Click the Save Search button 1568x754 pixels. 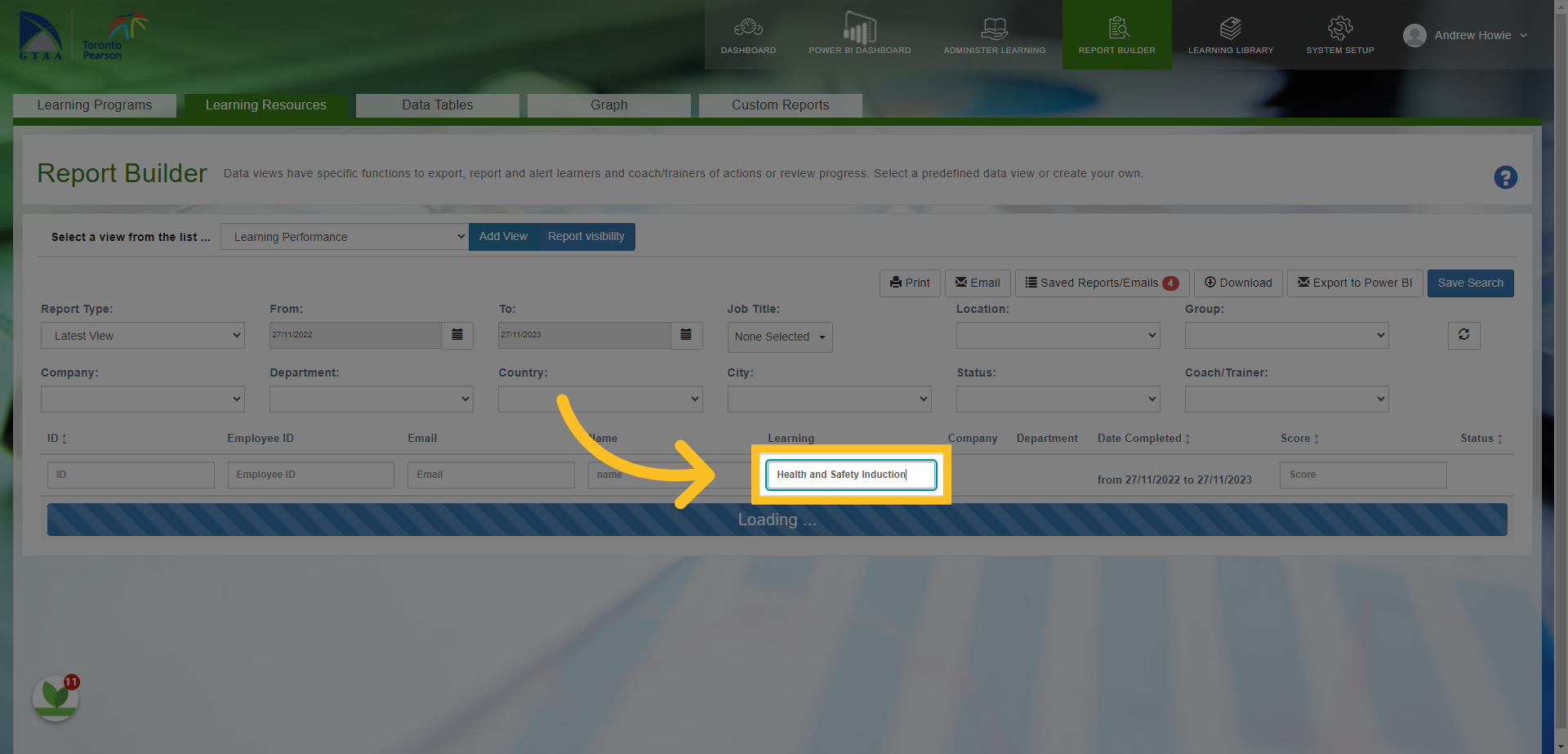coord(1470,283)
